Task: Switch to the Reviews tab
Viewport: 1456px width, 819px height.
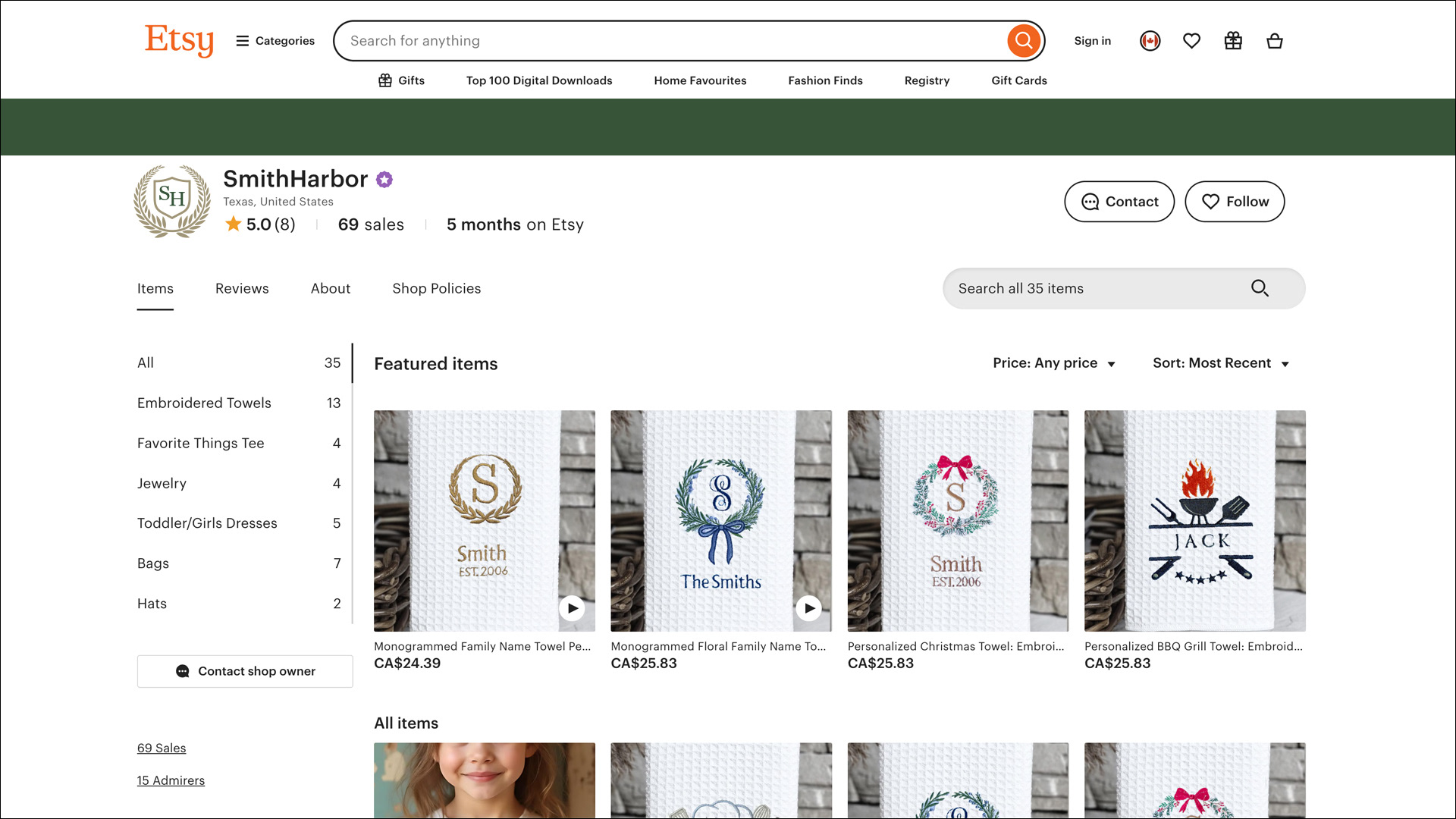Action: (242, 289)
